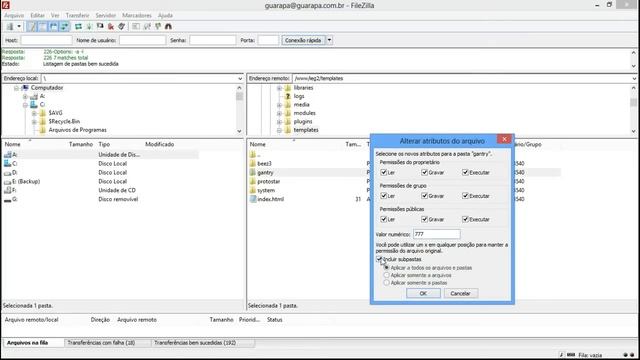The height and width of the screenshot is (360, 640).
Task: Click the queue status icon near Fila: vazia
Action: 571,355
